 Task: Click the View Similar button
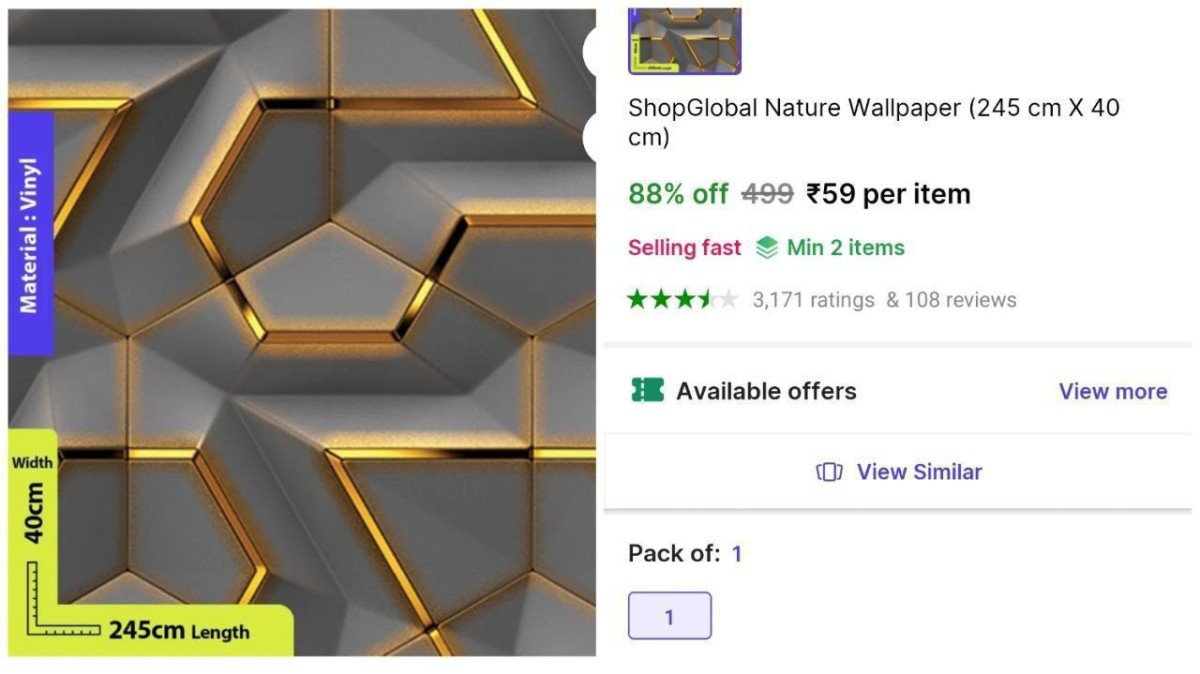(897, 472)
